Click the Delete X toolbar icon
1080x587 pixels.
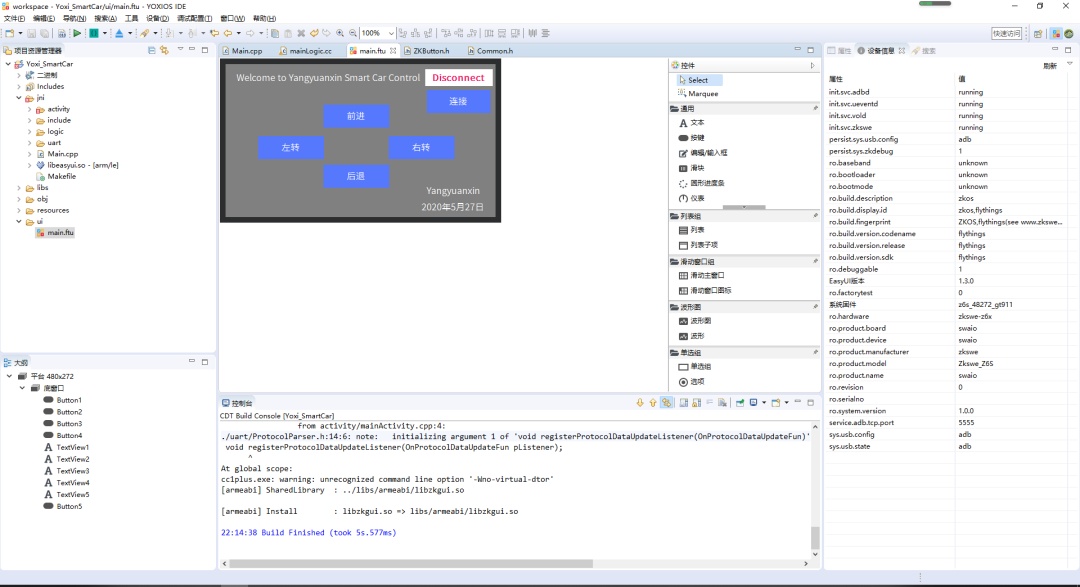click(301, 33)
